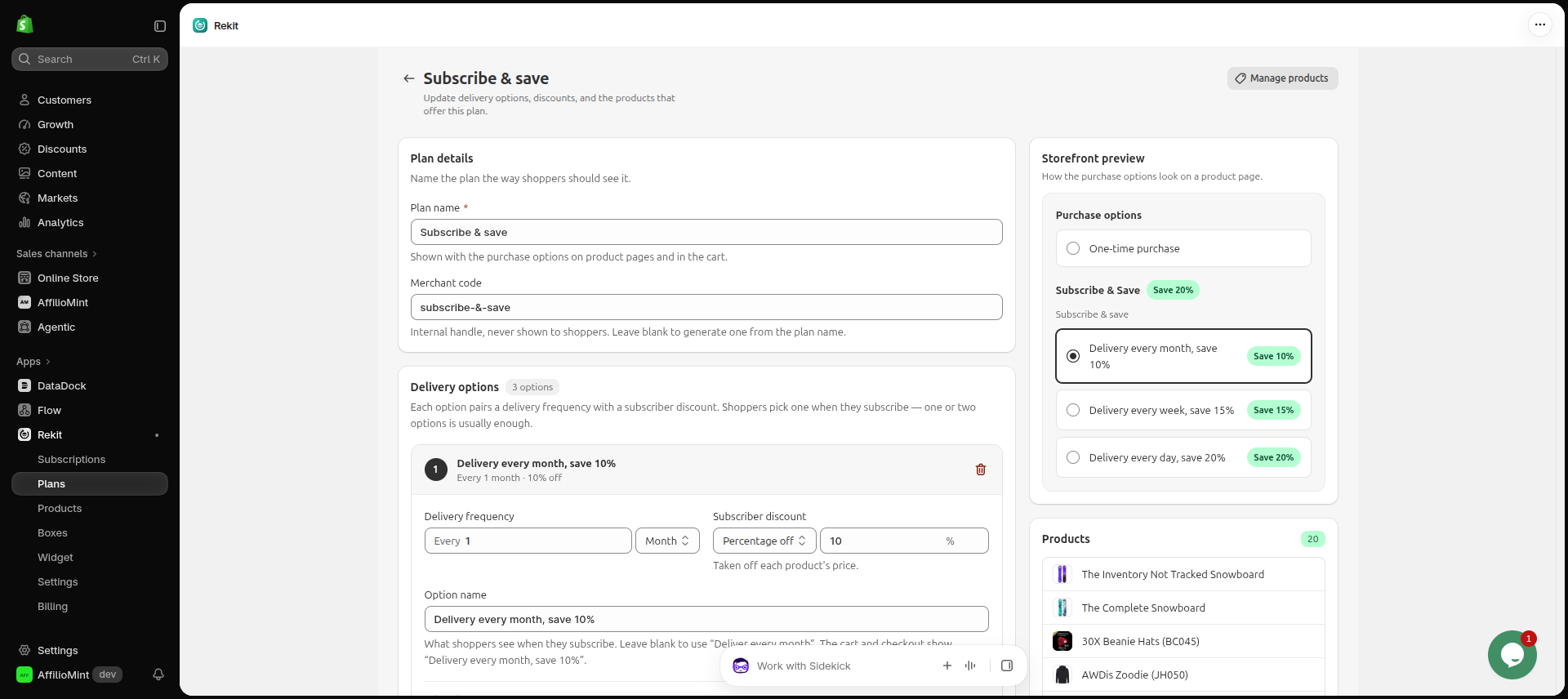Open Settings at bottom of sidebar
The width and height of the screenshot is (1568, 699).
coord(90,650)
